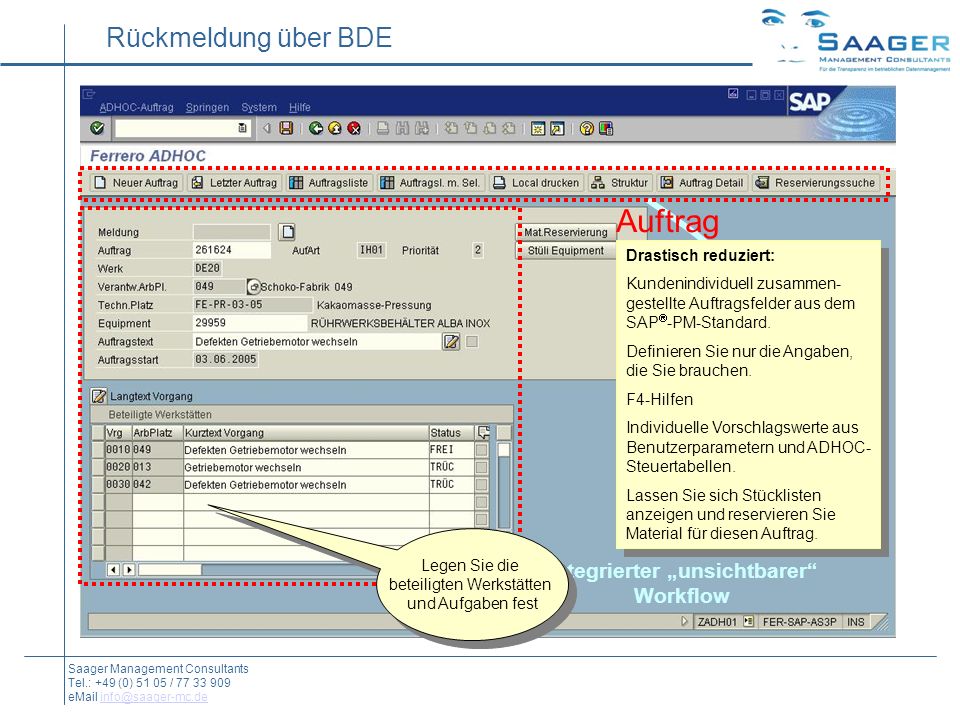Select the row selector for operation 0030
Screen dimensions: 960x720
click(x=98, y=484)
